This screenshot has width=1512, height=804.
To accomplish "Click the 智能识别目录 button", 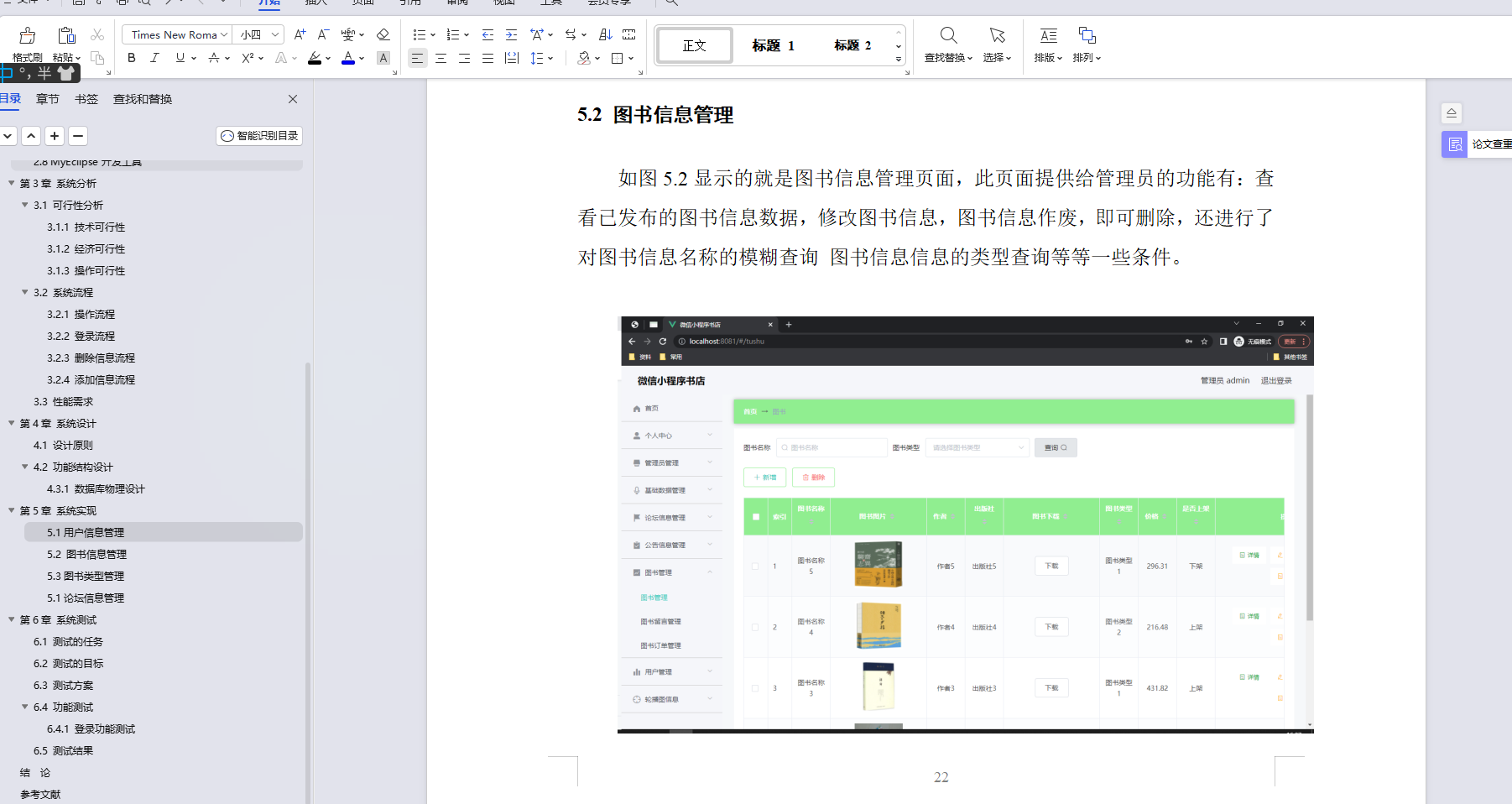I will tap(258, 135).
